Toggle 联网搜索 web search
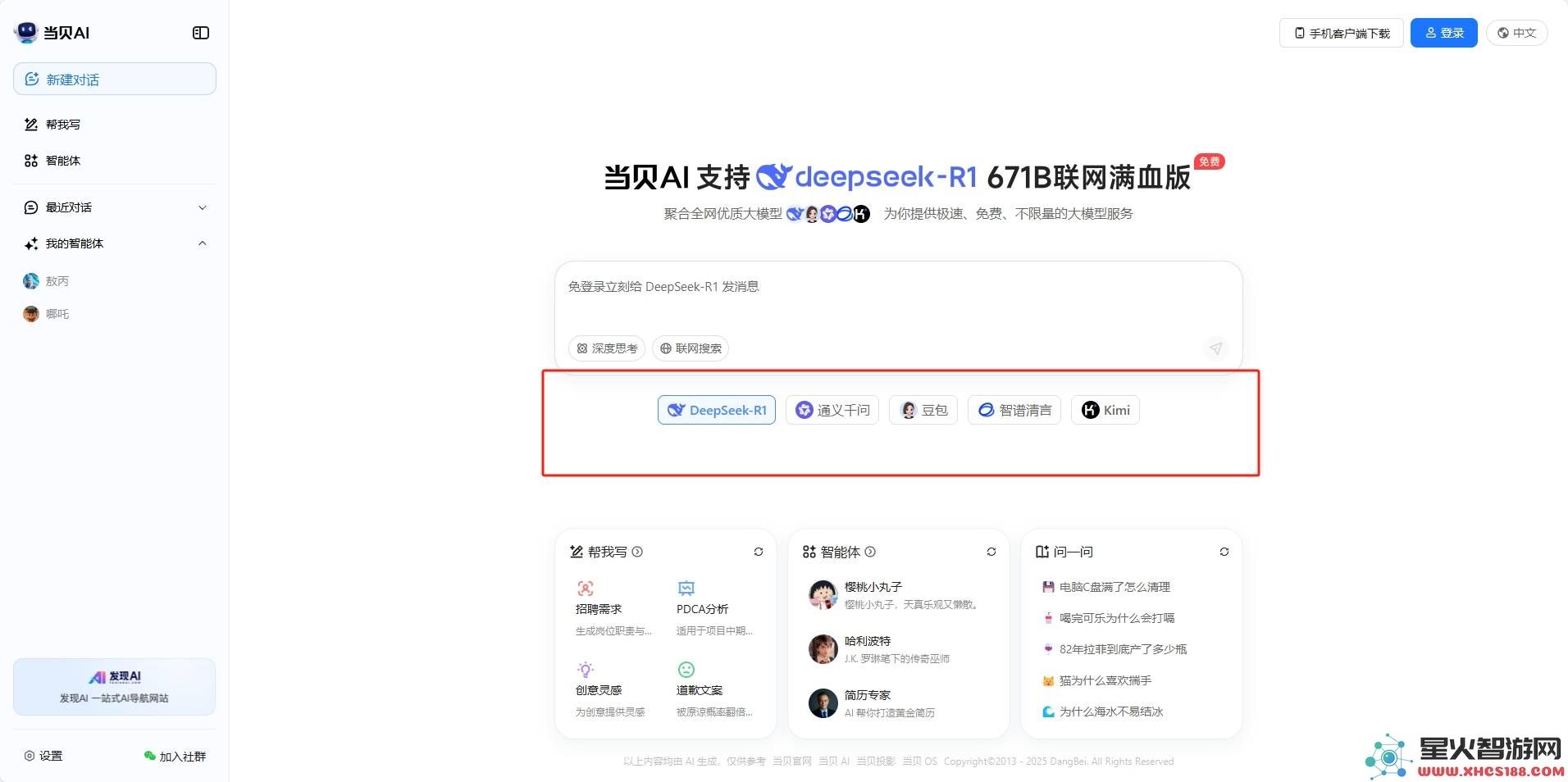 (691, 348)
